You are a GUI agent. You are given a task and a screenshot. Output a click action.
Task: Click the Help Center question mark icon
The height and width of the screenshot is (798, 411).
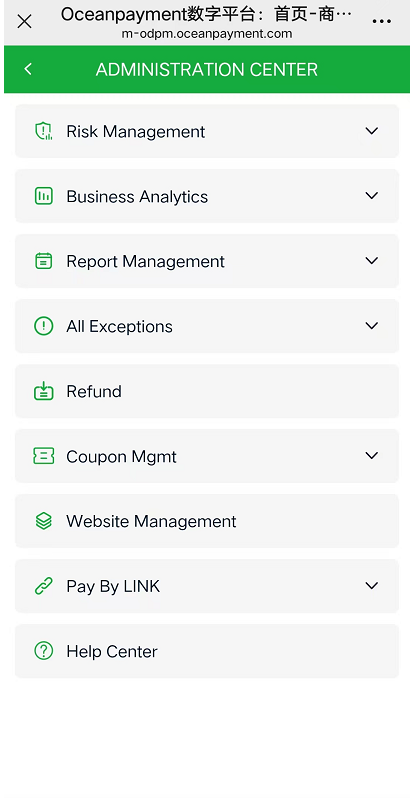click(x=44, y=651)
